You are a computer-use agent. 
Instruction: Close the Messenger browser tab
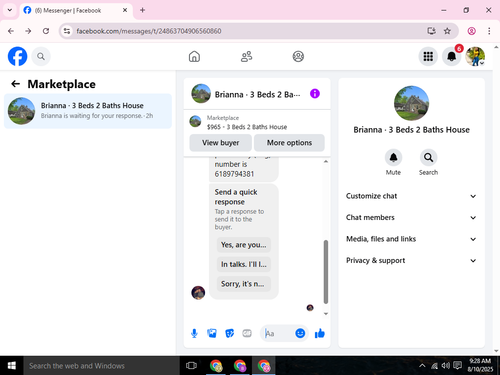pos(125,10)
